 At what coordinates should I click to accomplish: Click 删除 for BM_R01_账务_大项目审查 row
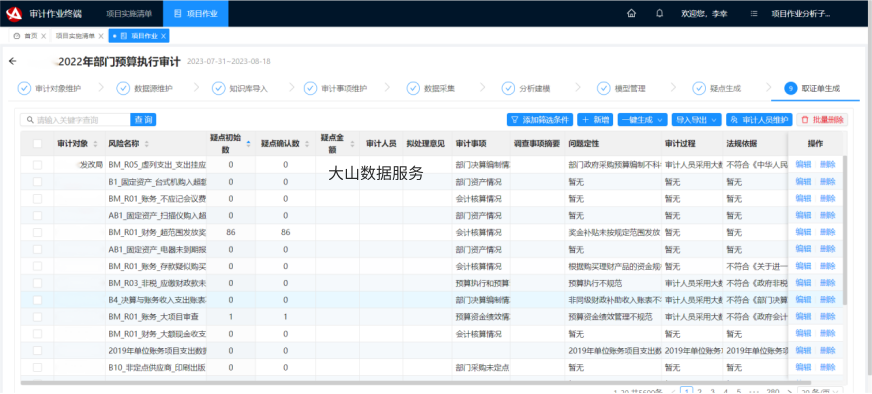point(828,317)
